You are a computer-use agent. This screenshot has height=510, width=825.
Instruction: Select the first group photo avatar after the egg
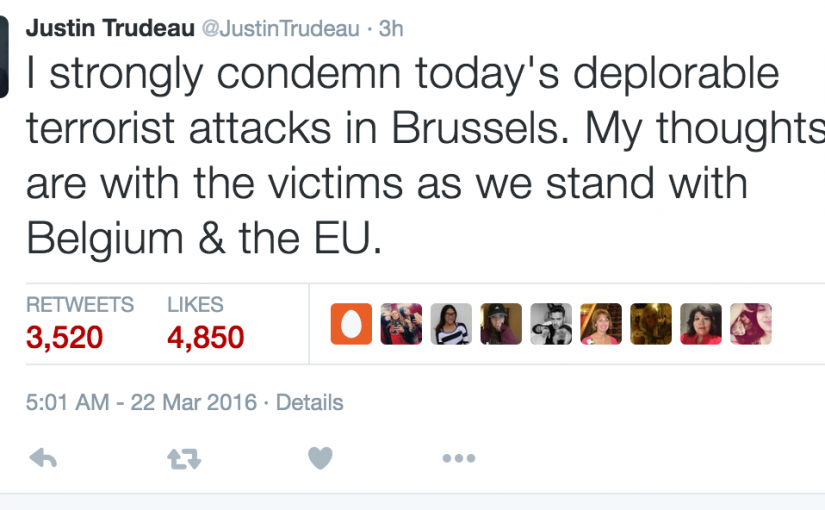coord(401,324)
